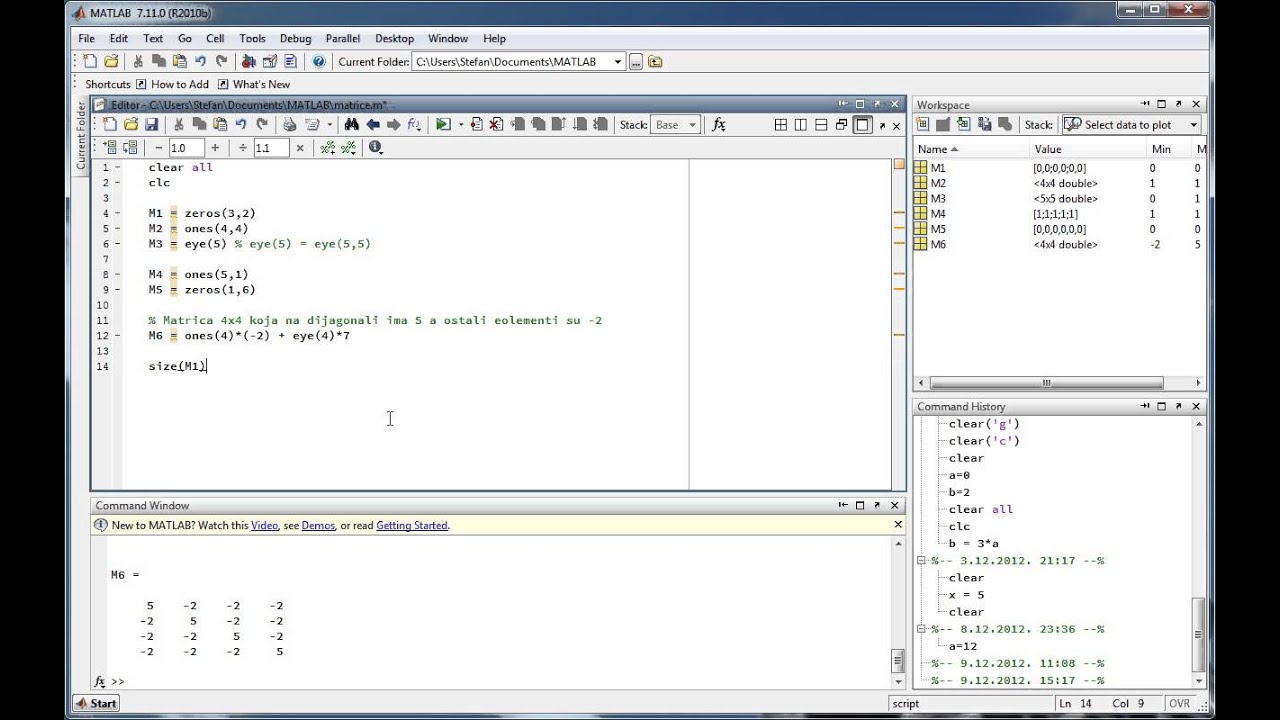Viewport: 1280px width, 720px height.
Task: Open GUIDE icon in main toolbar
Action: point(269,62)
